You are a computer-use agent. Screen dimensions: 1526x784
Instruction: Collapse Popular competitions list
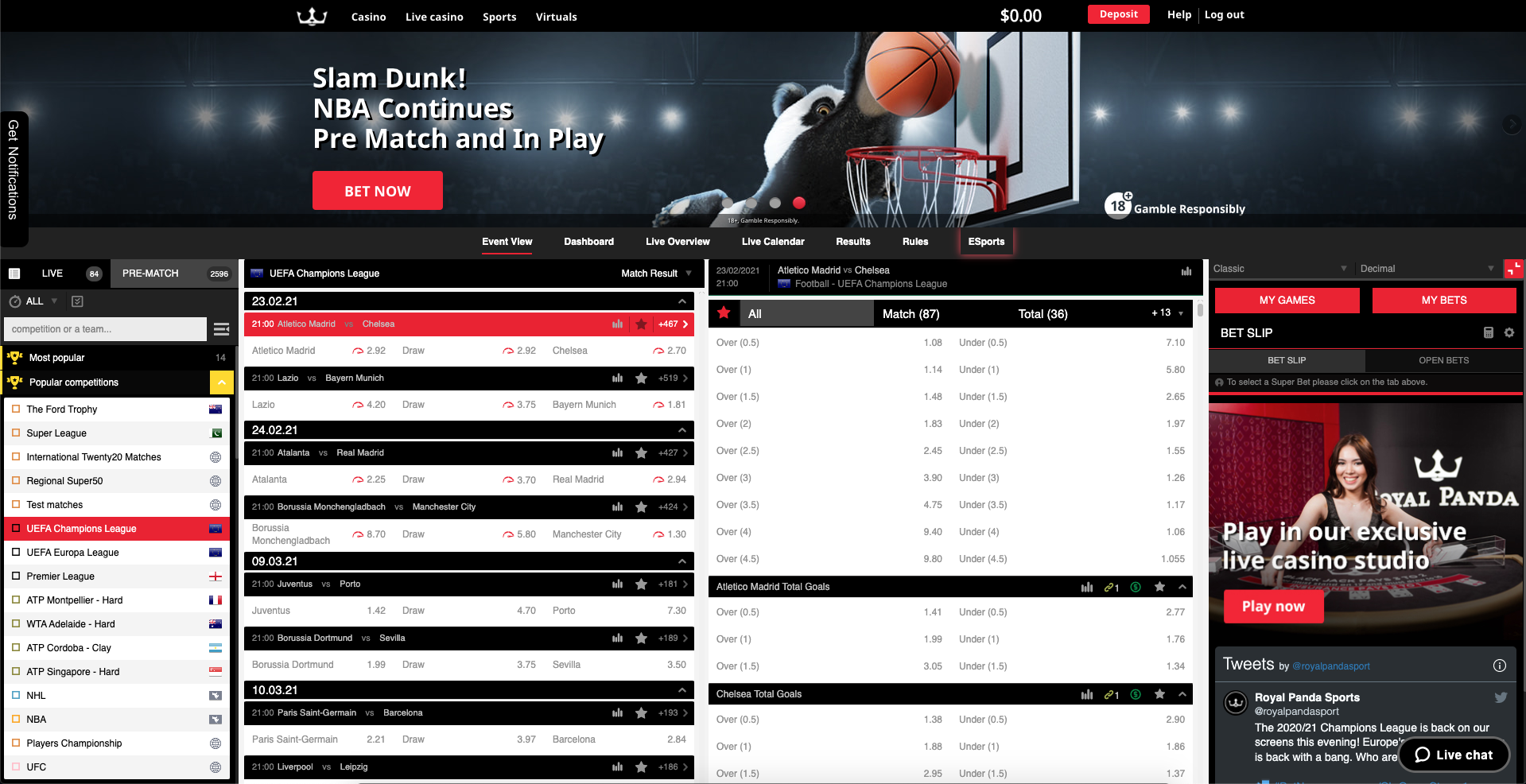click(x=221, y=382)
